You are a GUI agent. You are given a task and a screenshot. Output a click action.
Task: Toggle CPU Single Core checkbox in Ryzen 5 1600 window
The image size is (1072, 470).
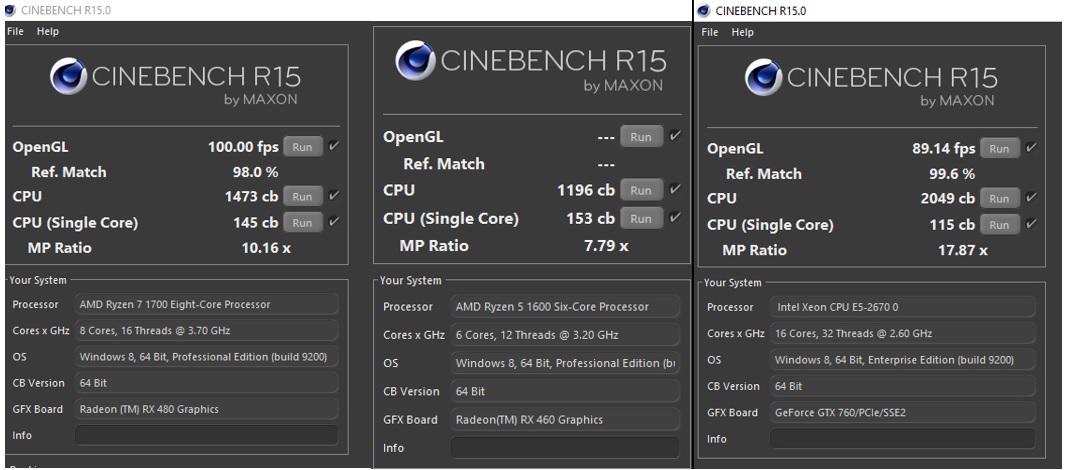point(675,218)
